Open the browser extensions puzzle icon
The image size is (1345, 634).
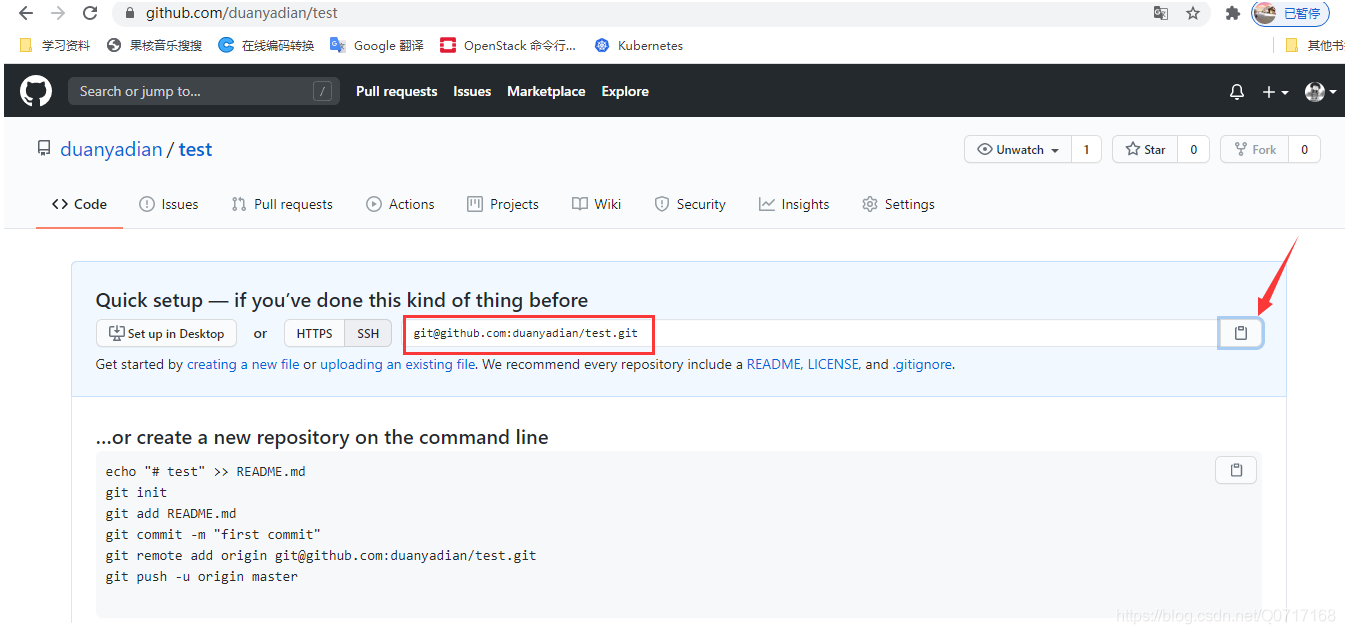[x=1232, y=14]
